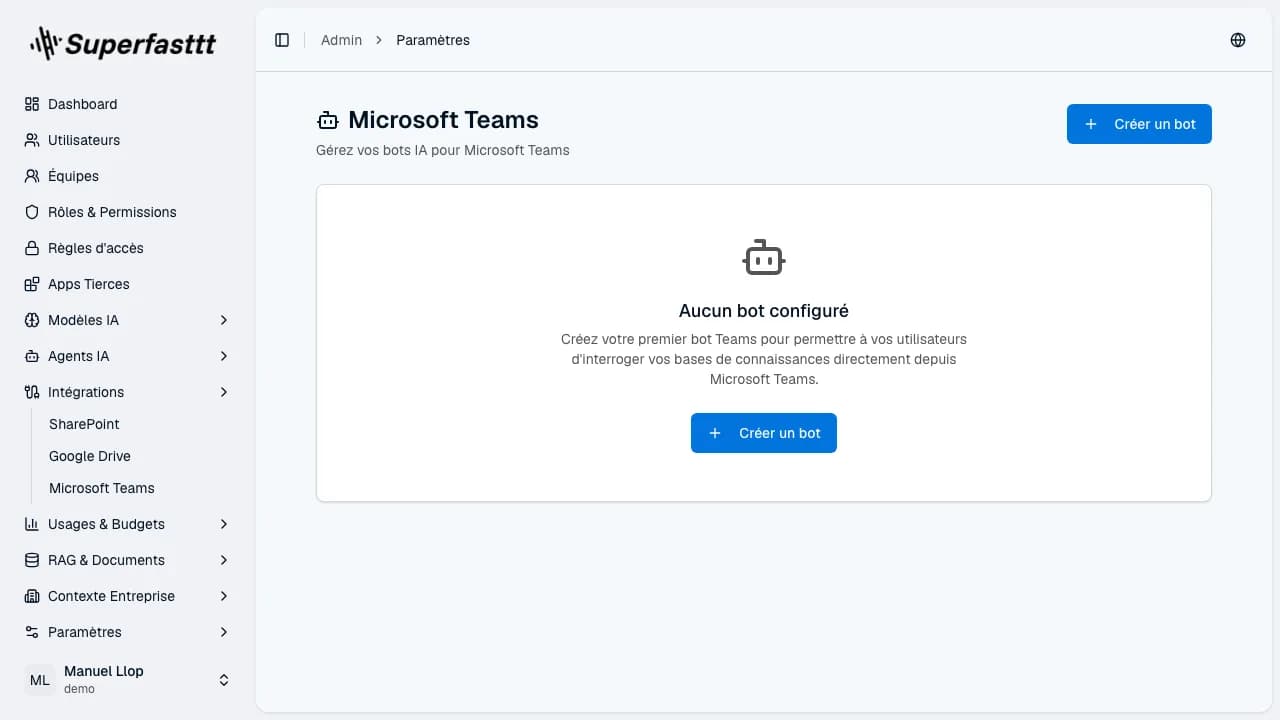Expand the Modèles IA chevron
This screenshot has height=720, width=1280.
224,320
